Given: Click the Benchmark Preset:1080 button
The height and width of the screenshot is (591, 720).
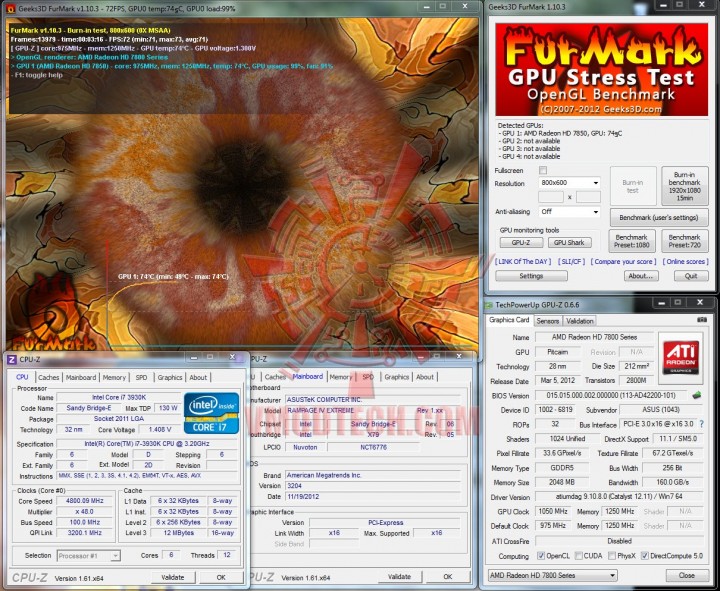Looking at the screenshot, I should point(632,241).
